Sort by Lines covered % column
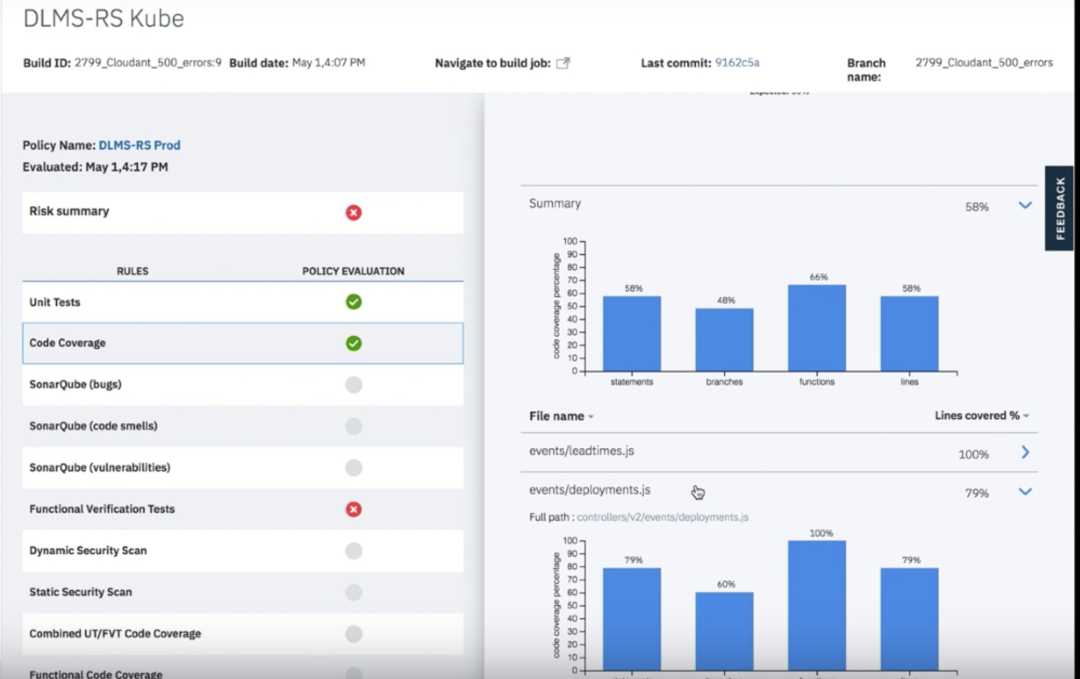1080x679 pixels. 981,416
